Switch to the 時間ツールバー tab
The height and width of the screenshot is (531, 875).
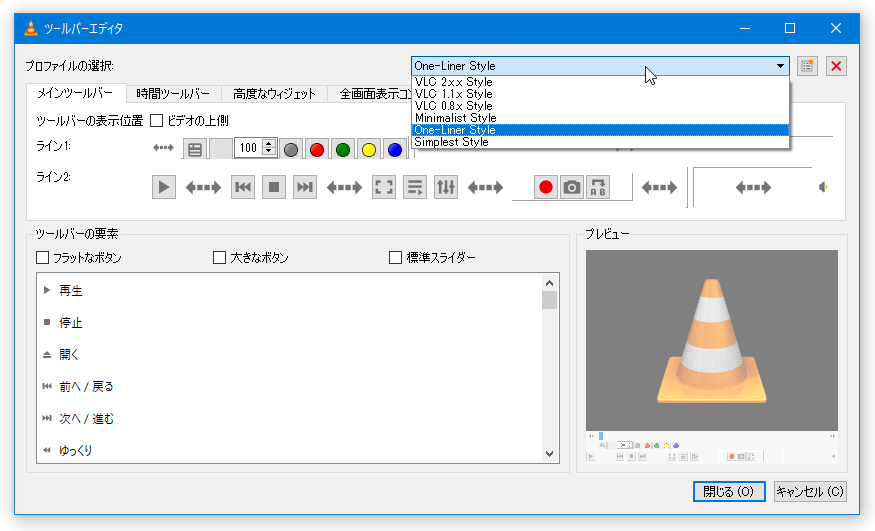[173, 94]
